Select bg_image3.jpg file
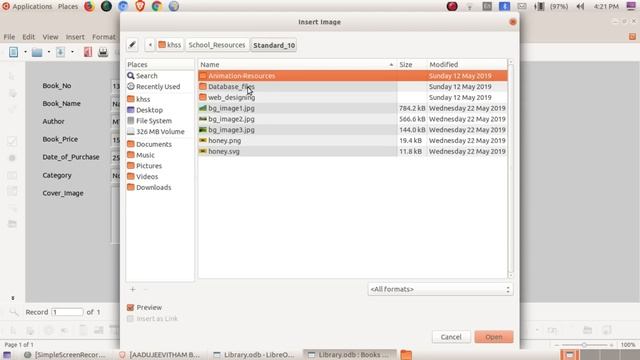The height and width of the screenshot is (360, 640). pyautogui.click(x=353, y=130)
